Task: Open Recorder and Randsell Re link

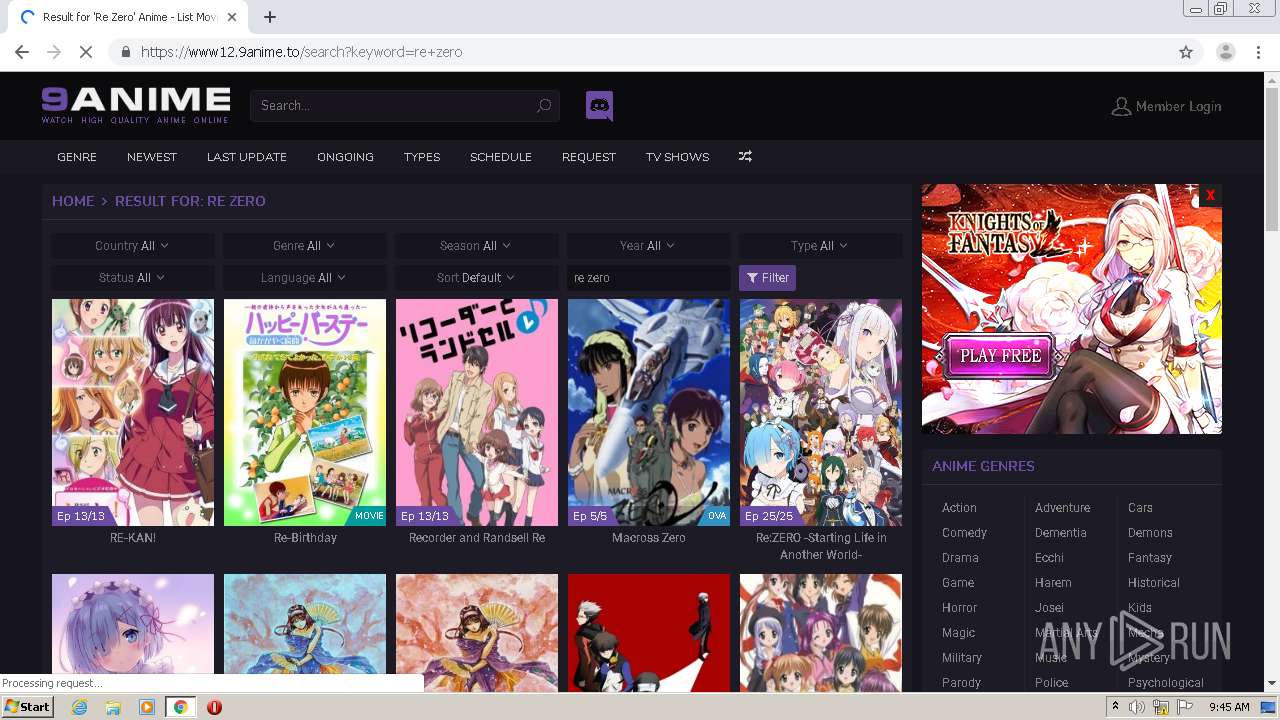Action: coord(477,538)
